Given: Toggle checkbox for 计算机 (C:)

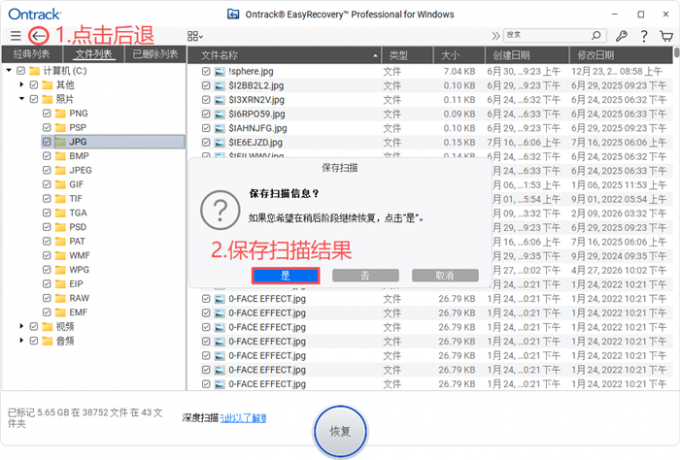Looking at the screenshot, I should point(20,70).
